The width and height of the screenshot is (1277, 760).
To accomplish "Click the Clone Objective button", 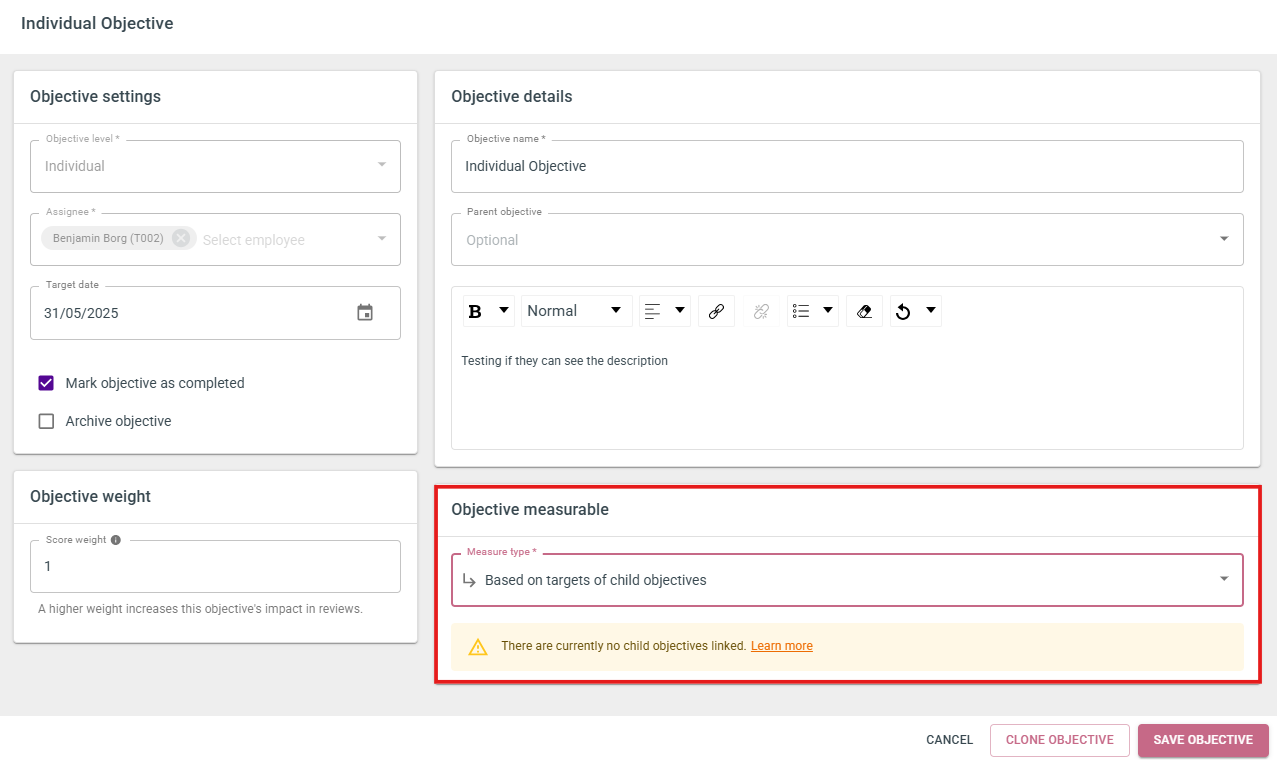I will coord(1060,740).
